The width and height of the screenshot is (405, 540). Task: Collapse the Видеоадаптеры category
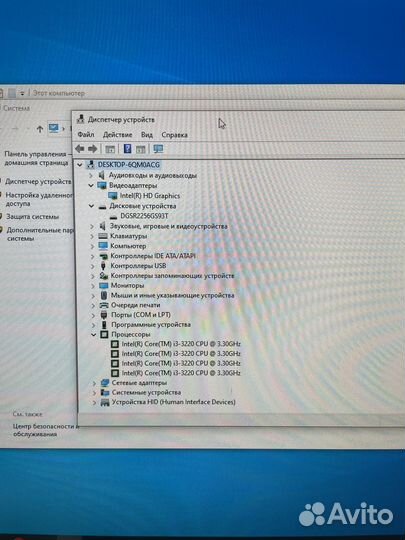91,186
